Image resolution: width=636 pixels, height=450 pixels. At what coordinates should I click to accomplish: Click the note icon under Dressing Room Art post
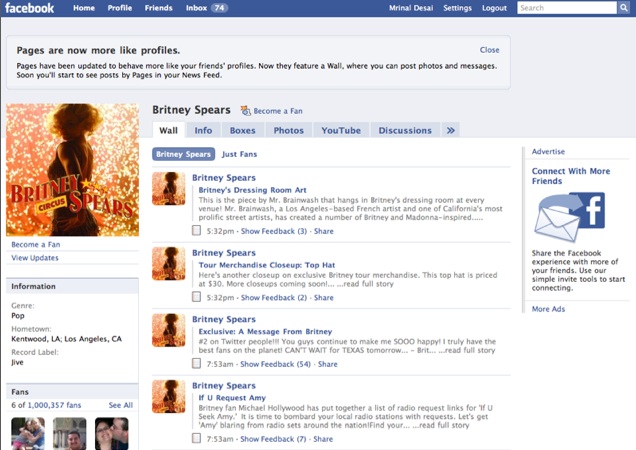pyautogui.click(x=197, y=231)
